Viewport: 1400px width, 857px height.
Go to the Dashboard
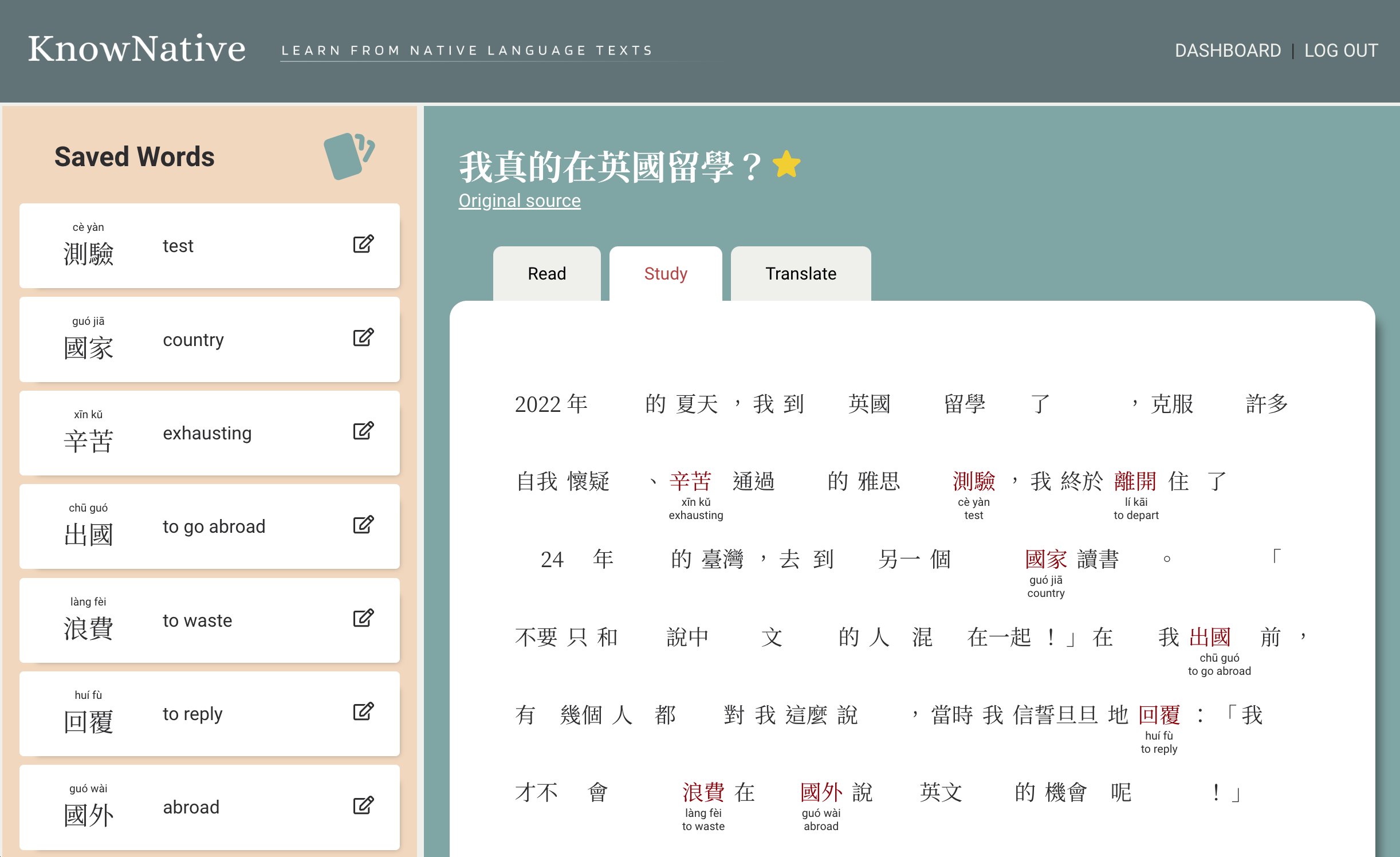coord(1228,50)
